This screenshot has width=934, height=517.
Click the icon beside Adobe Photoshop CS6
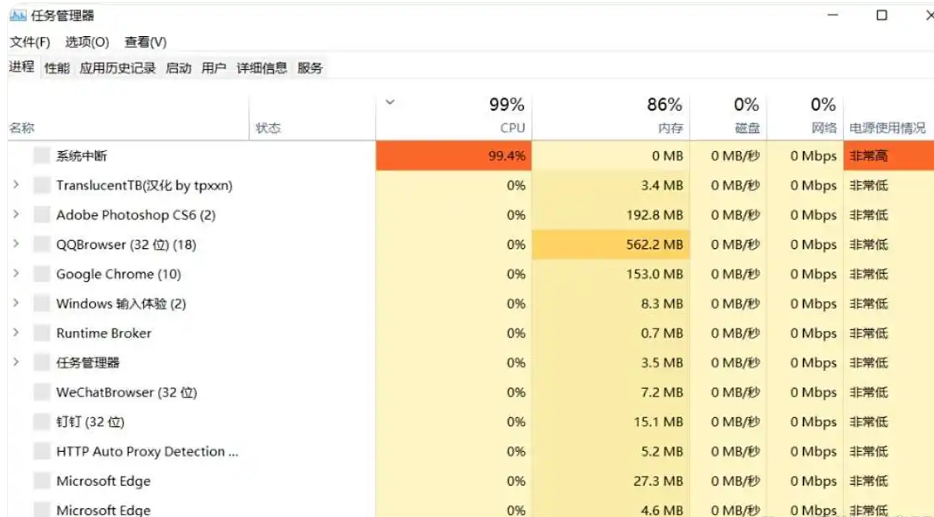(x=42, y=215)
